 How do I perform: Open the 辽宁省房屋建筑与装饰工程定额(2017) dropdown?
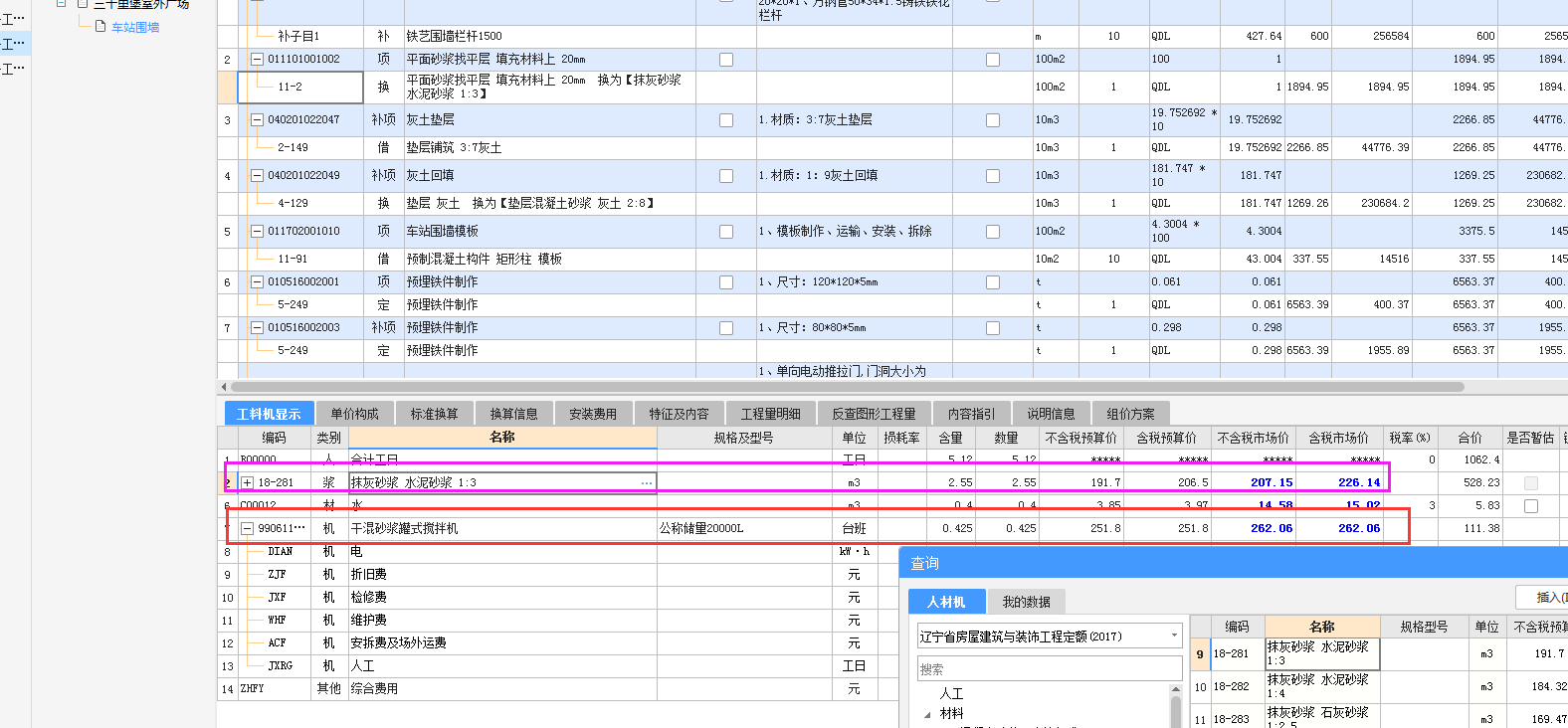point(1174,636)
